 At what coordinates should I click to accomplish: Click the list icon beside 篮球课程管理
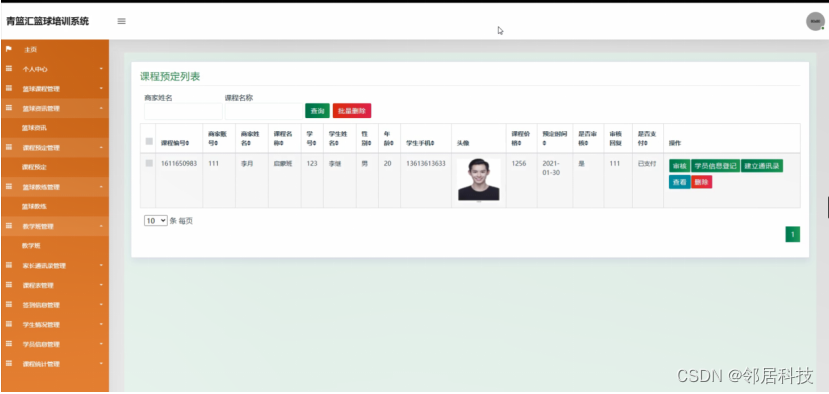point(8,88)
